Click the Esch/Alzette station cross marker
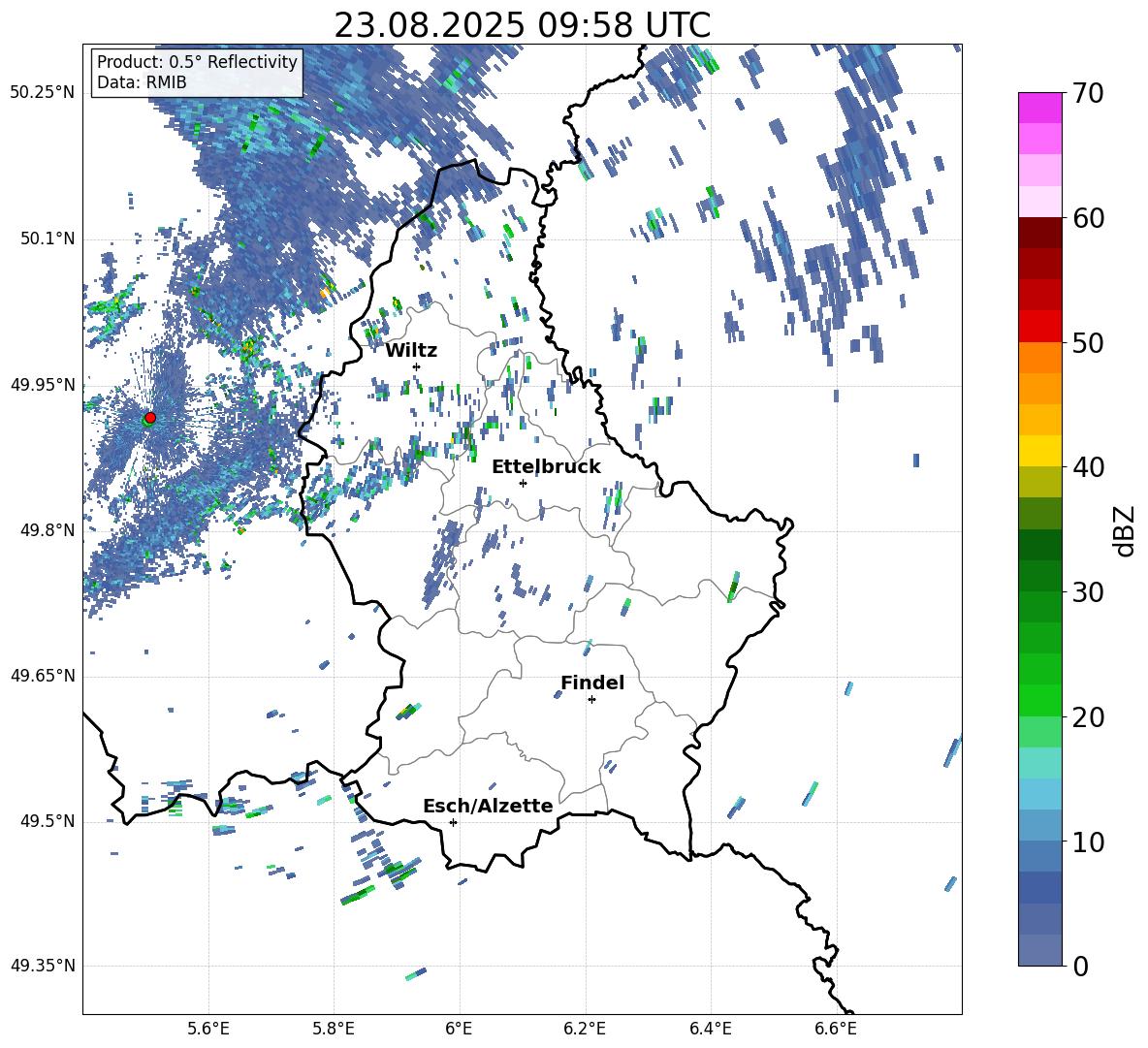Screen dimensions: 1148x1048 [x=453, y=822]
